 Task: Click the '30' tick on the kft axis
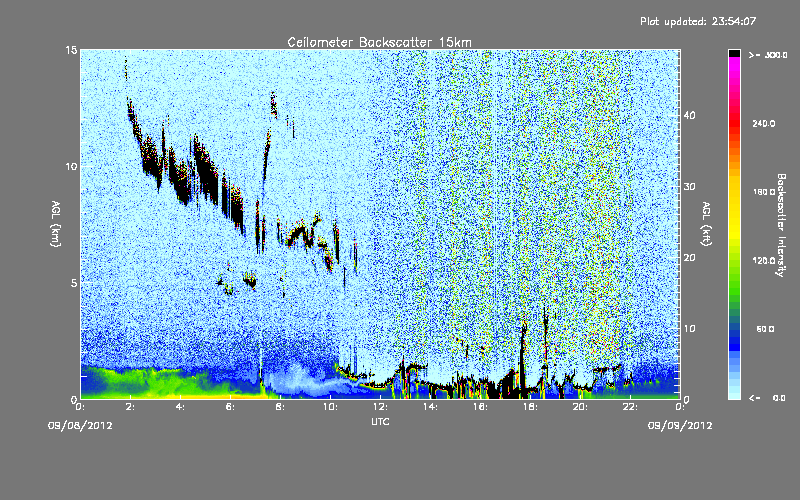pyautogui.click(x=689, y=186)
